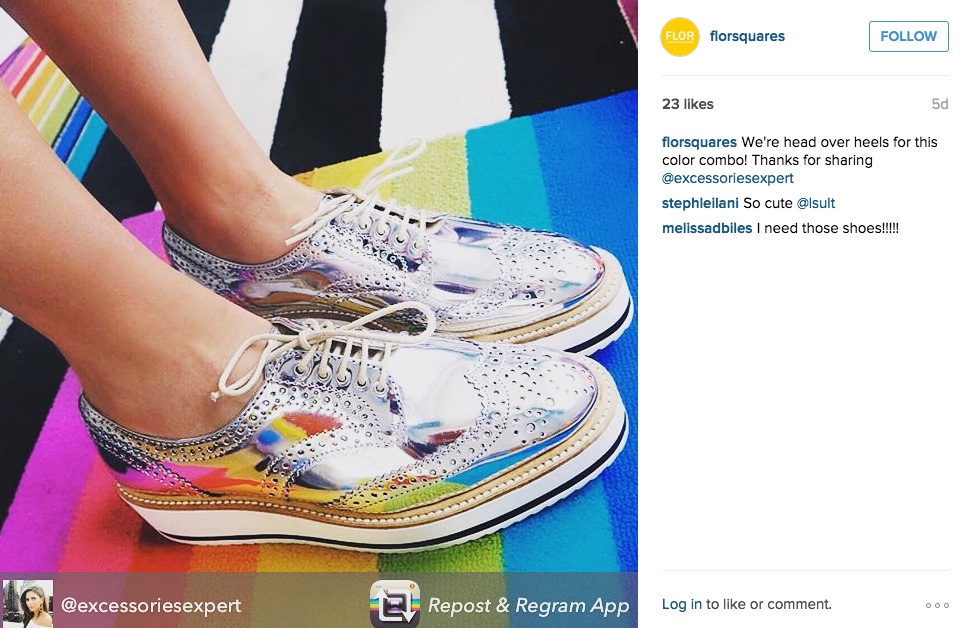Viewport: 970px width, 628px height.
Task: Click the Log in link
Action: (x=682, y=604)
